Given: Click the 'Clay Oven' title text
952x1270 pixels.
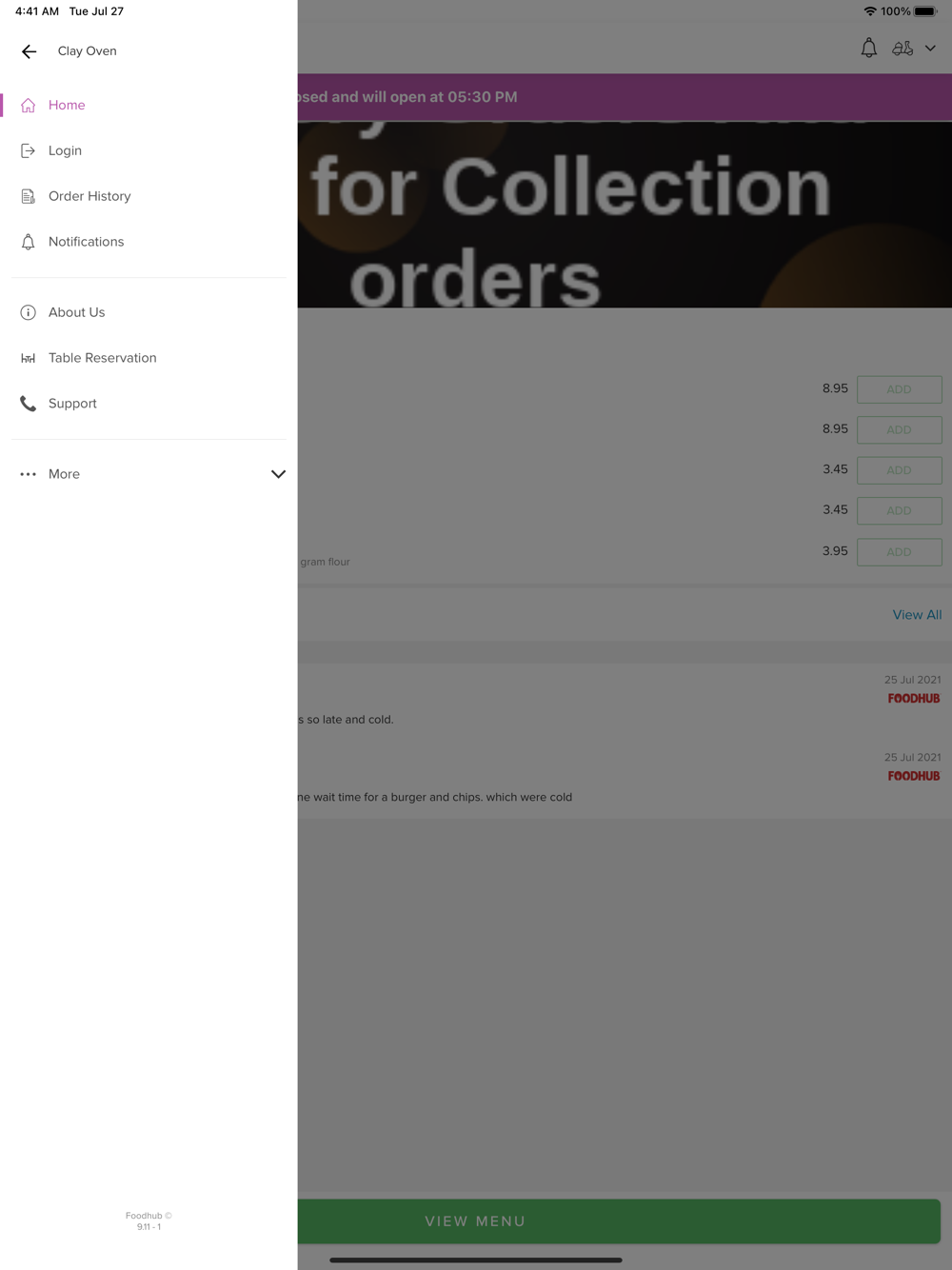Looking at the screenshot, I should click(x=88, y=51).
